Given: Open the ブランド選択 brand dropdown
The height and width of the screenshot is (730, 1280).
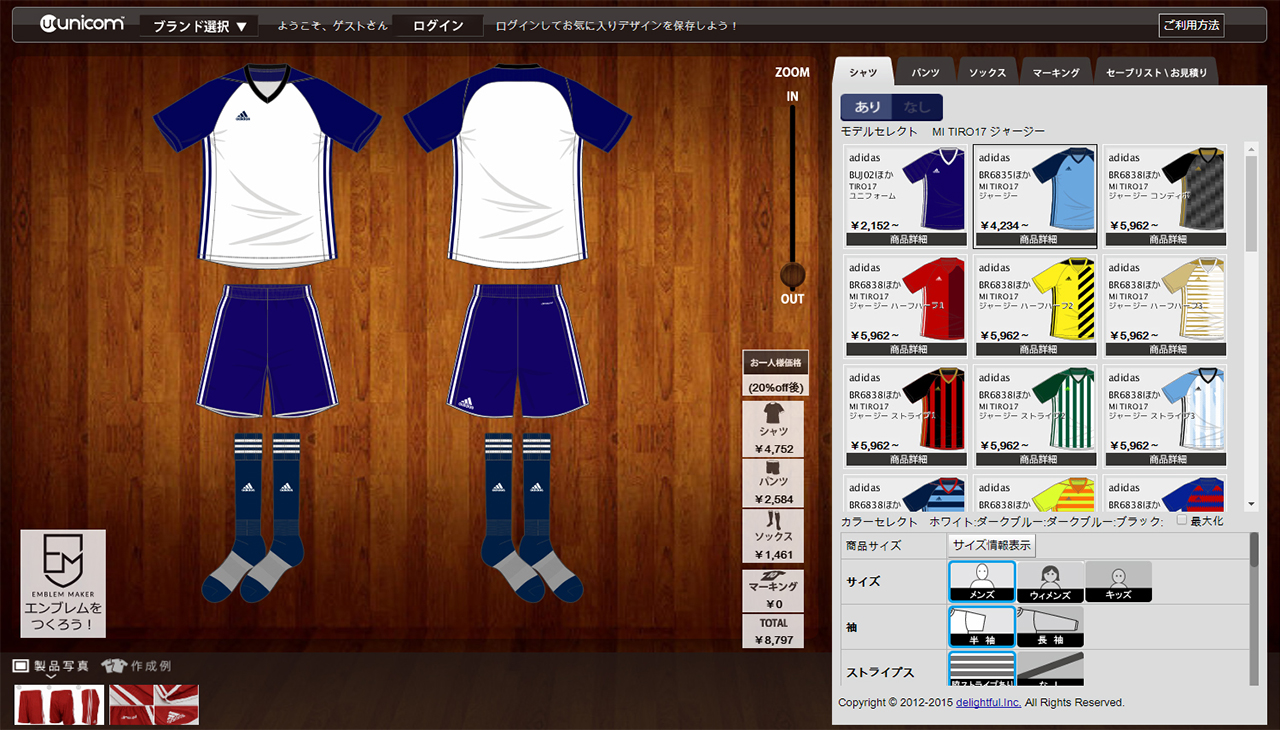Looking at the screenshot, I should coord(199,26).
